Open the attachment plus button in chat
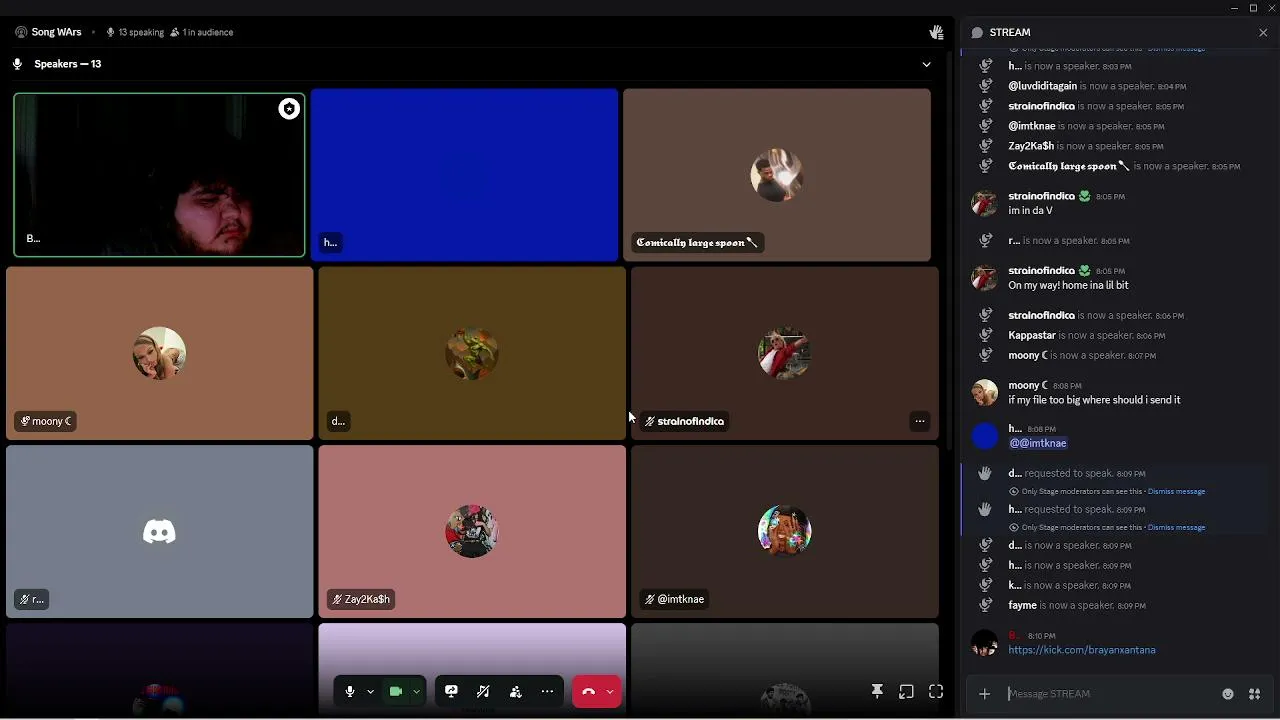The width and height of the screenshot is (1280, 720). 985,694
